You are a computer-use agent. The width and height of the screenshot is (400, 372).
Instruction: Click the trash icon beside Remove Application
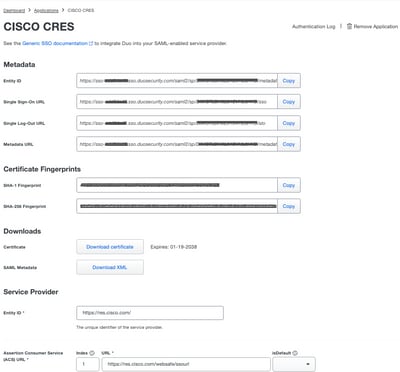tap(349, 26)
